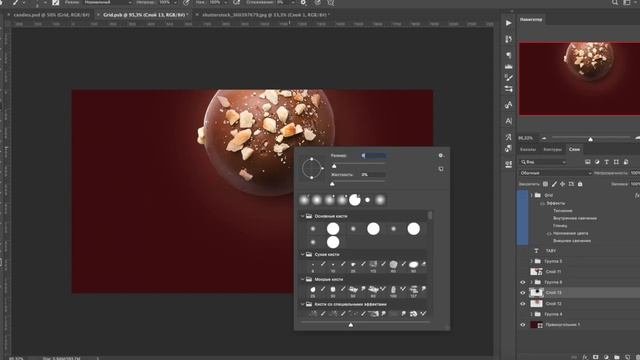Click brush picker vertical scrollbar

point(429,216)
